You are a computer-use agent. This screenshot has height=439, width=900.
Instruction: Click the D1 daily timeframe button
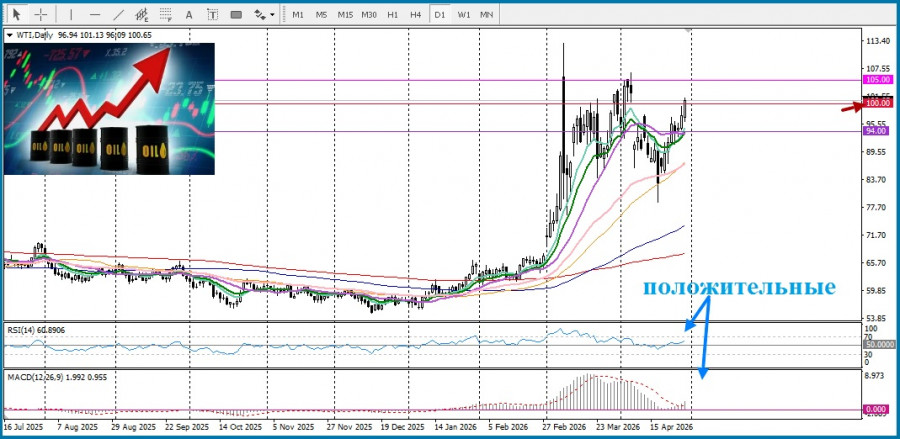pyautogui.click(x=440, y=15)
